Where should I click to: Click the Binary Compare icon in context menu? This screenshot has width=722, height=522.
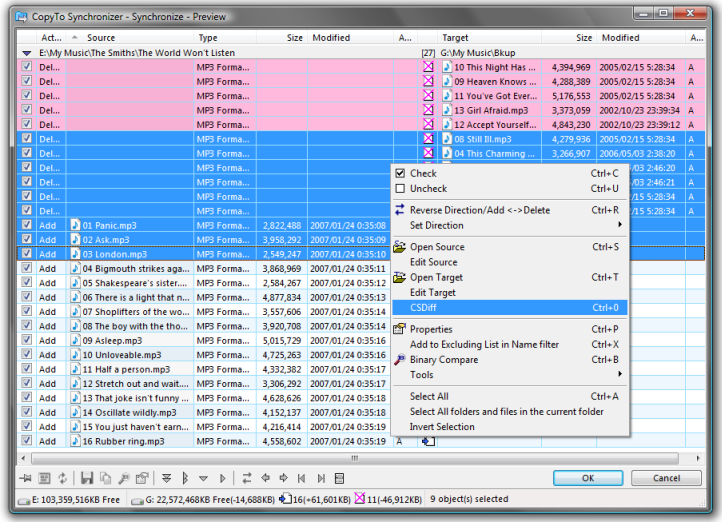[401, 360]
